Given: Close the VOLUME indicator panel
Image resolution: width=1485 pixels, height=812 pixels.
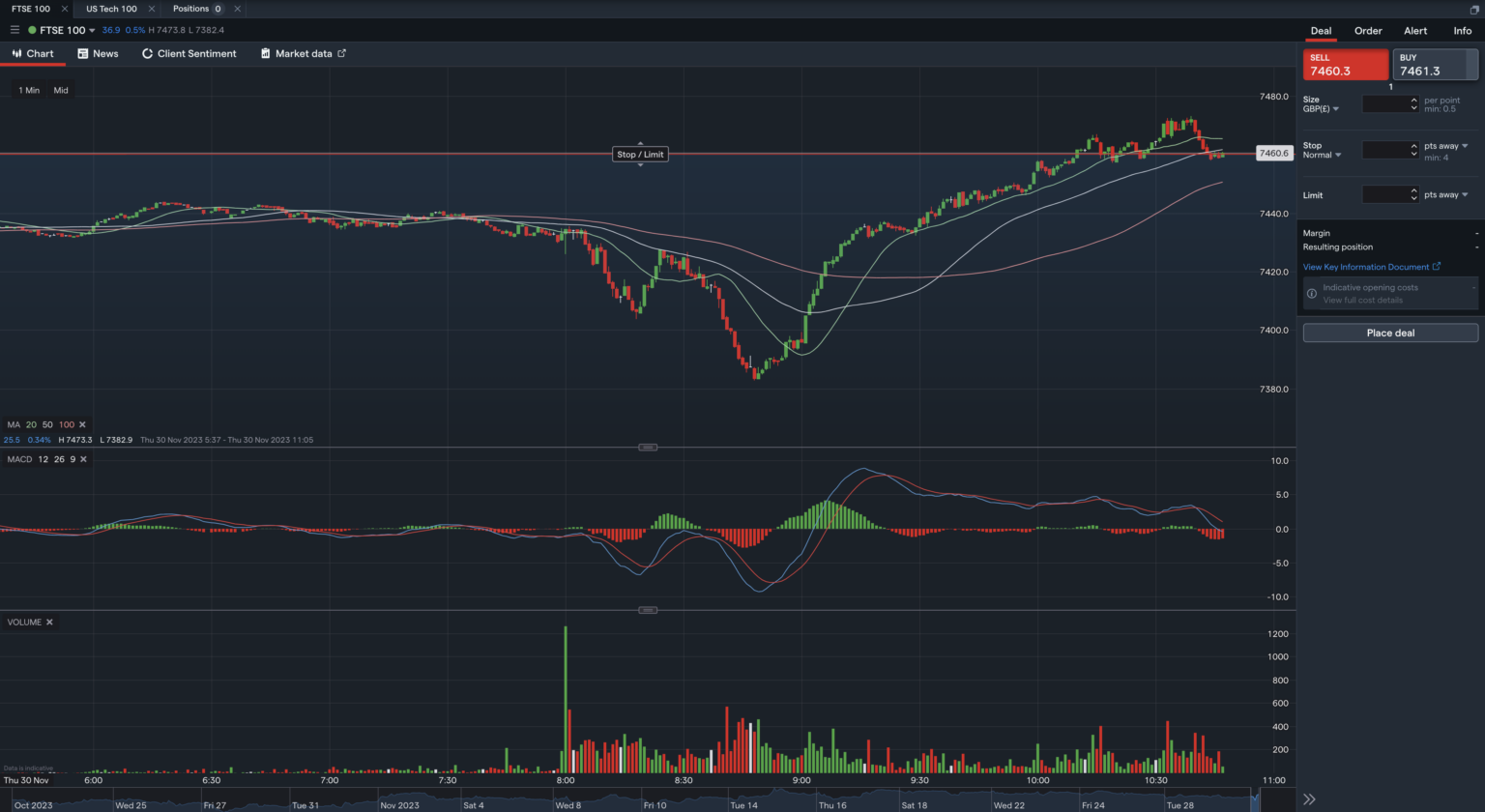Looking at the screenshot, I should click(x=49, y=623).
